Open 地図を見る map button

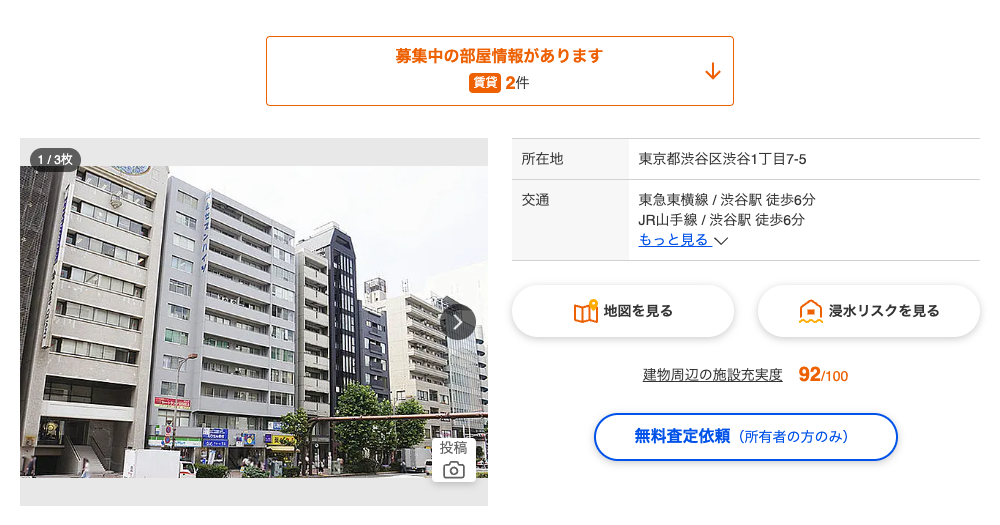[623, 311]
